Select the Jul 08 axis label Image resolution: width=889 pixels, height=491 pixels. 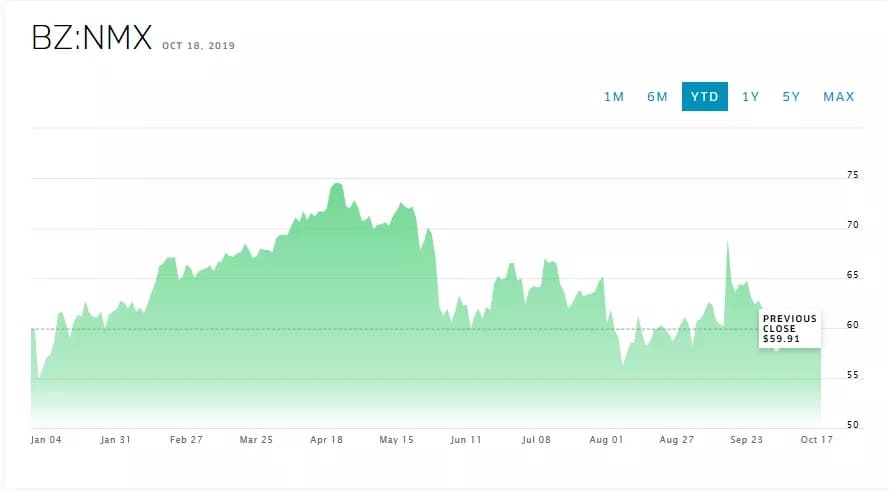pyautogui.click(x=537, y=440)
